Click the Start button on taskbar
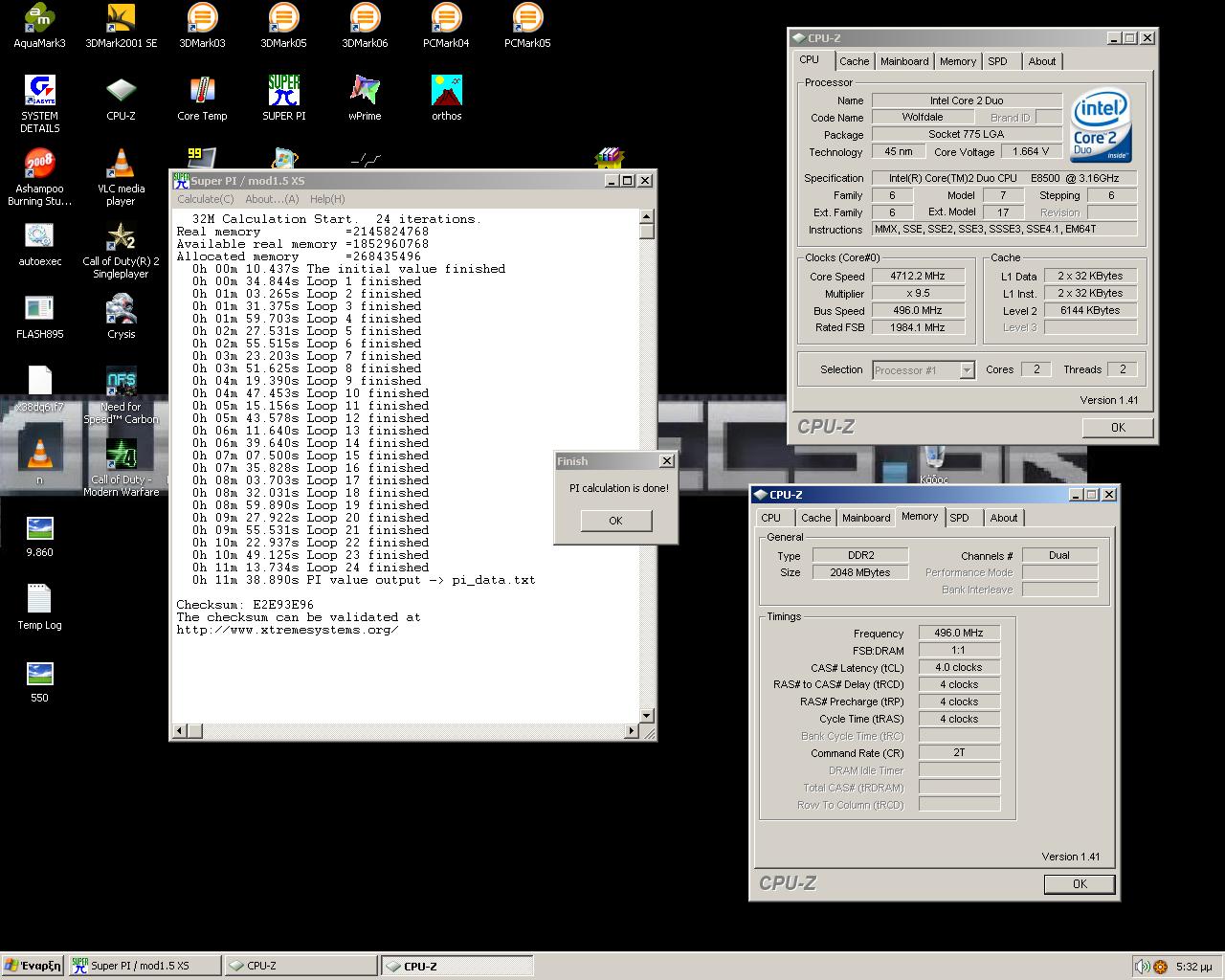 point(33,966)
